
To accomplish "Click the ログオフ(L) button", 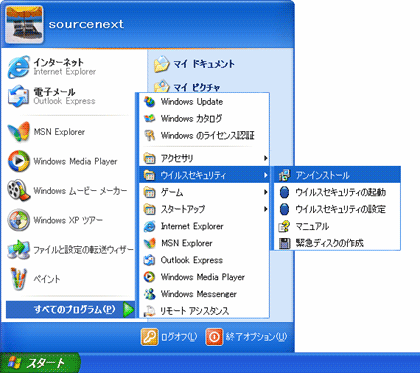I will [169, 337].
